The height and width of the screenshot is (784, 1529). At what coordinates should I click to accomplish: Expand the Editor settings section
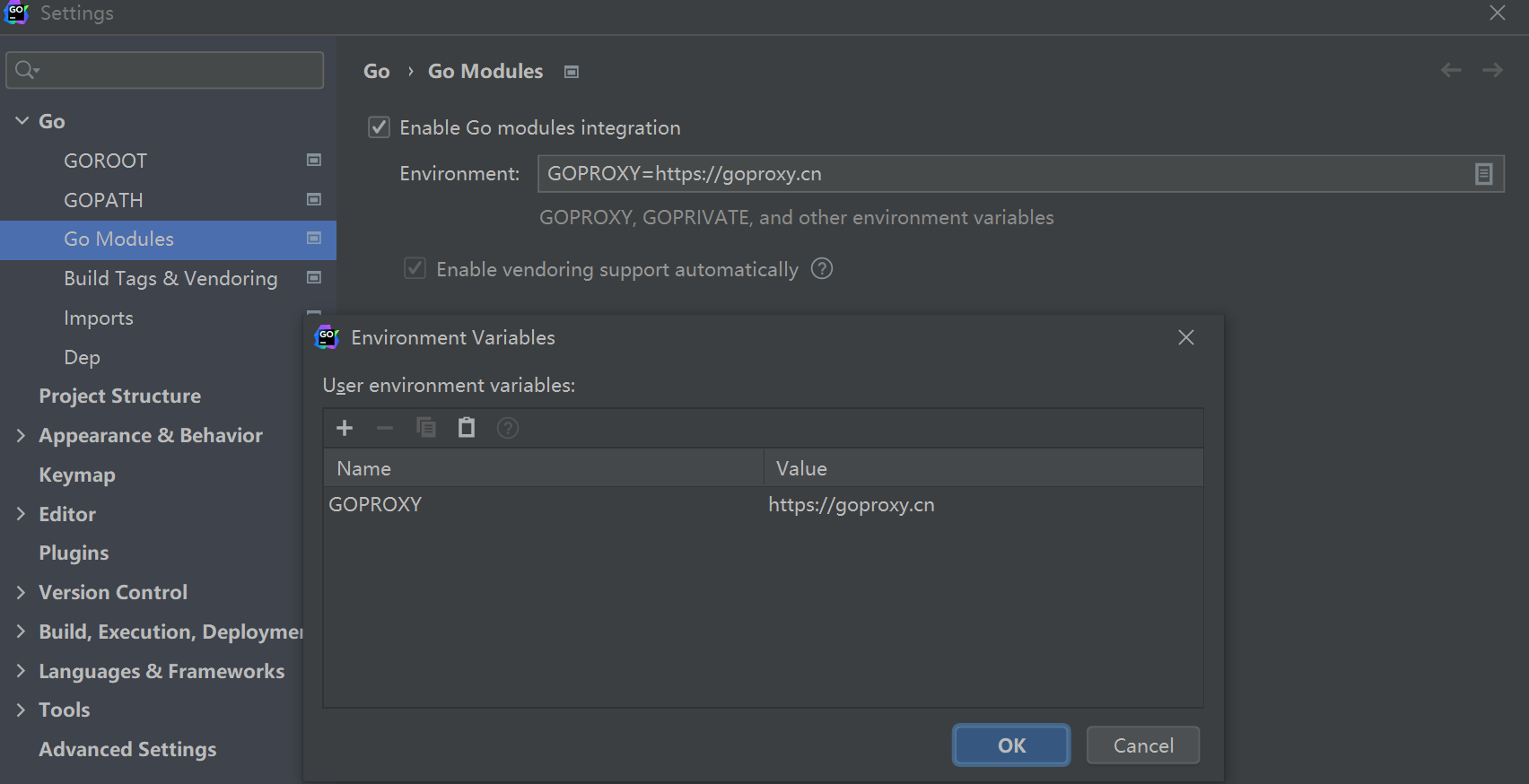coord(22,514)
